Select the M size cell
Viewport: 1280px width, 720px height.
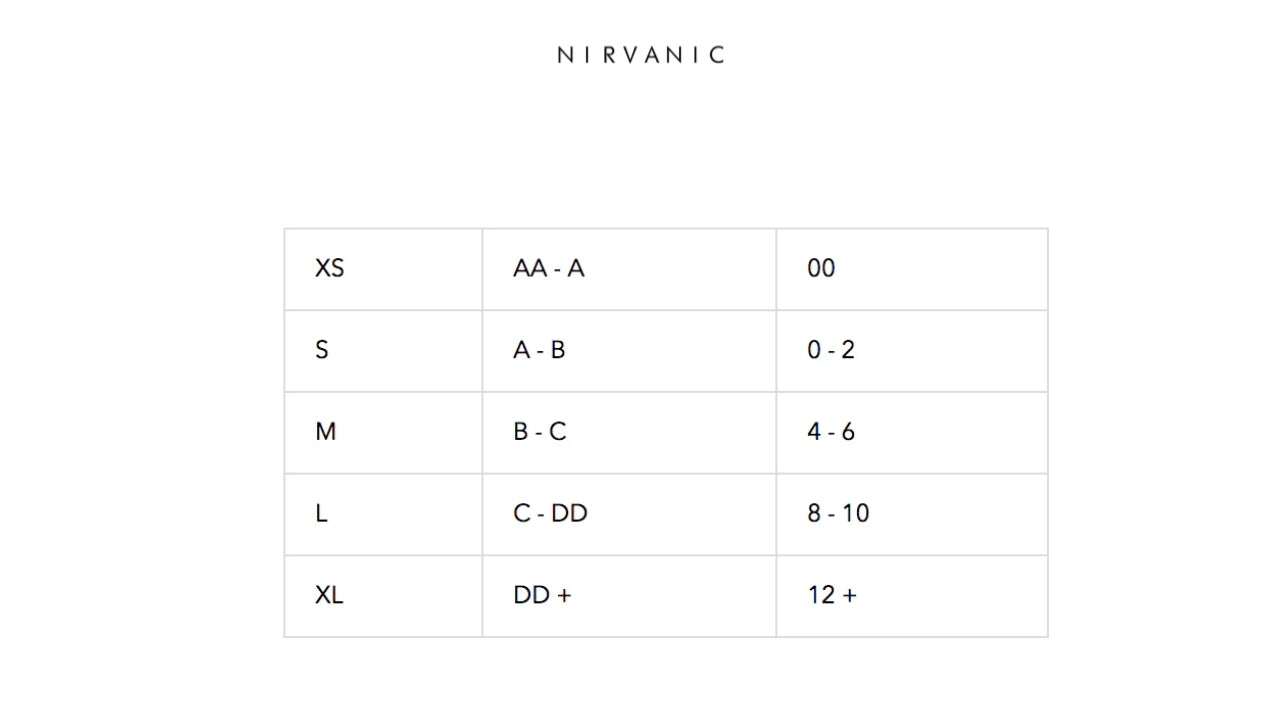click(326, 432)
